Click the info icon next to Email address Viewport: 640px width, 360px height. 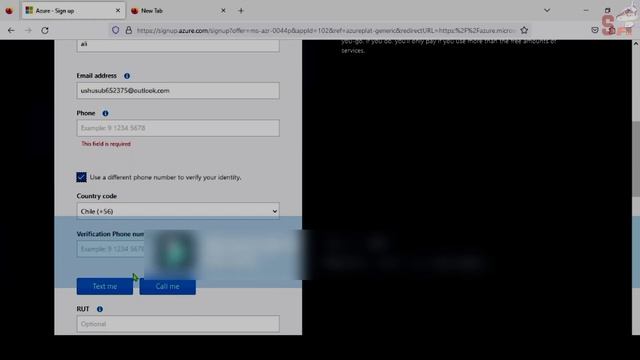pos(127,76)
